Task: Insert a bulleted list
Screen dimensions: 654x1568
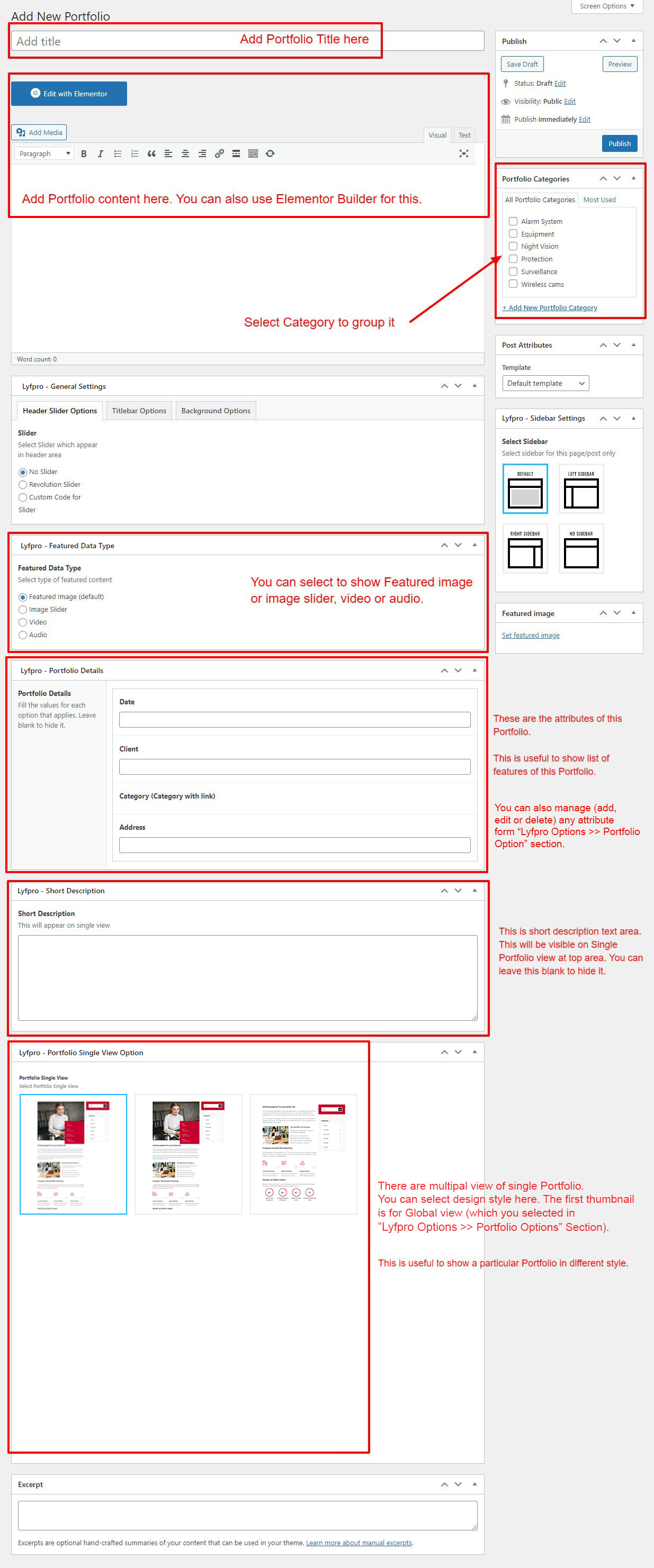Action: coord(118,154)
